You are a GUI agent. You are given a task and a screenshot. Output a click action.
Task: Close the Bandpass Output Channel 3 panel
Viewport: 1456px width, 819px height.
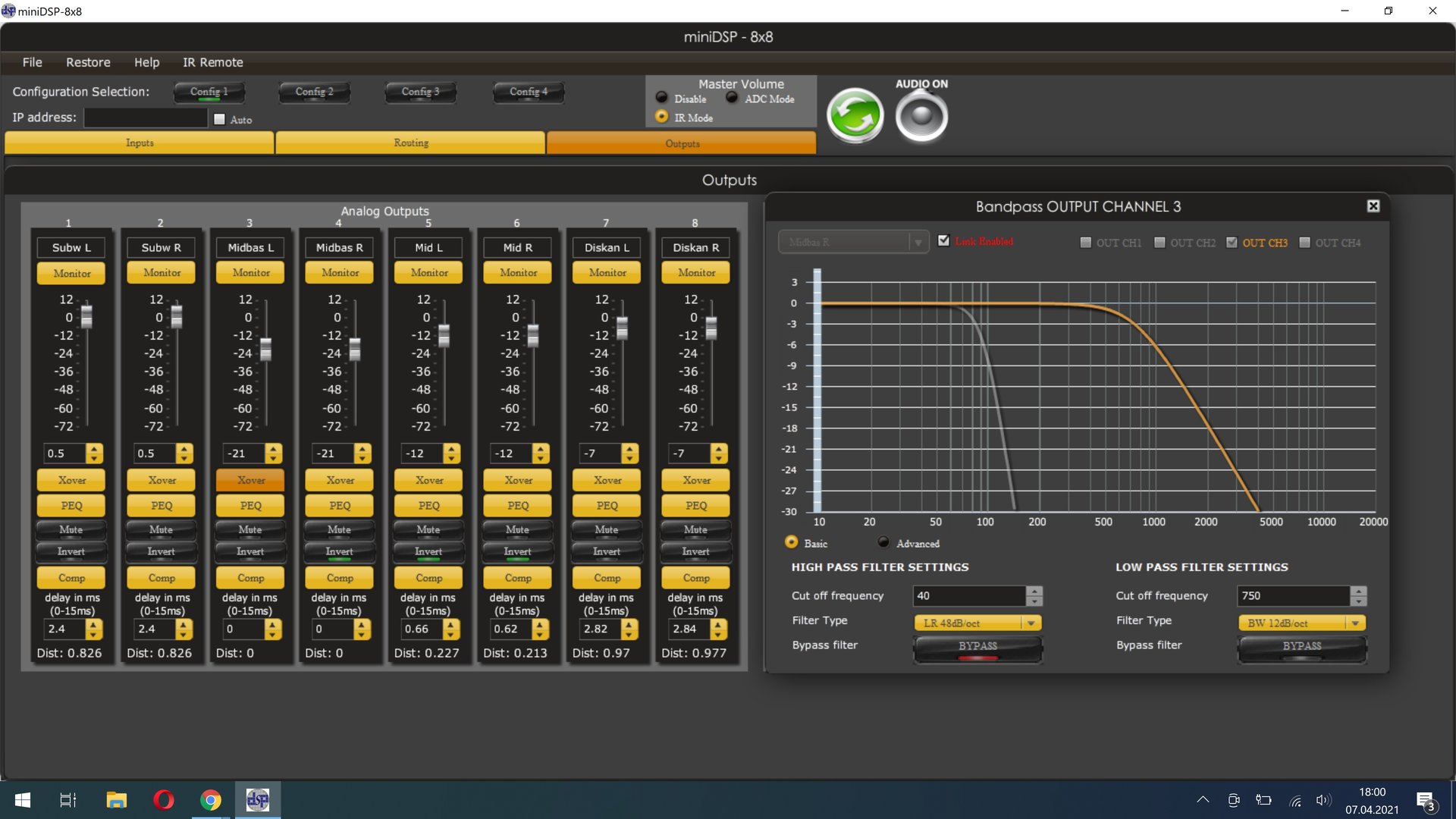(x=1373, y=206)
